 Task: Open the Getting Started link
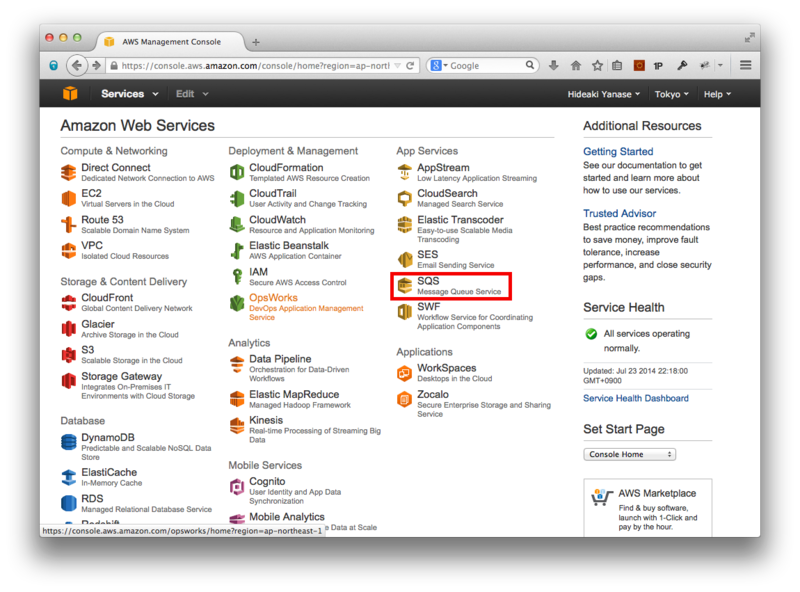coord(618,152)
